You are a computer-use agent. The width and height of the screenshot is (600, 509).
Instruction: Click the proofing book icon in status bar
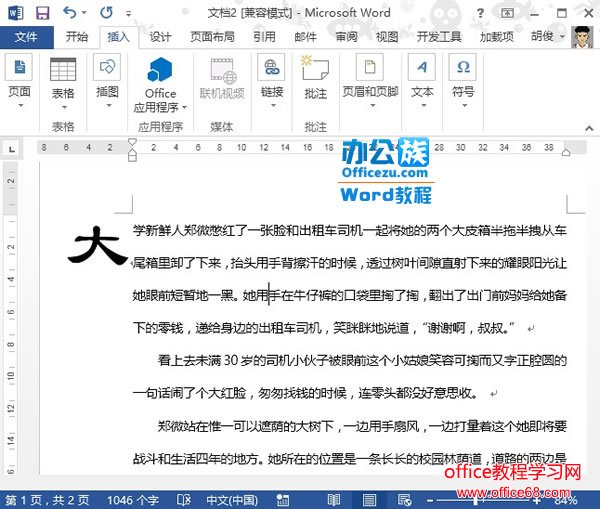(184, 500)
